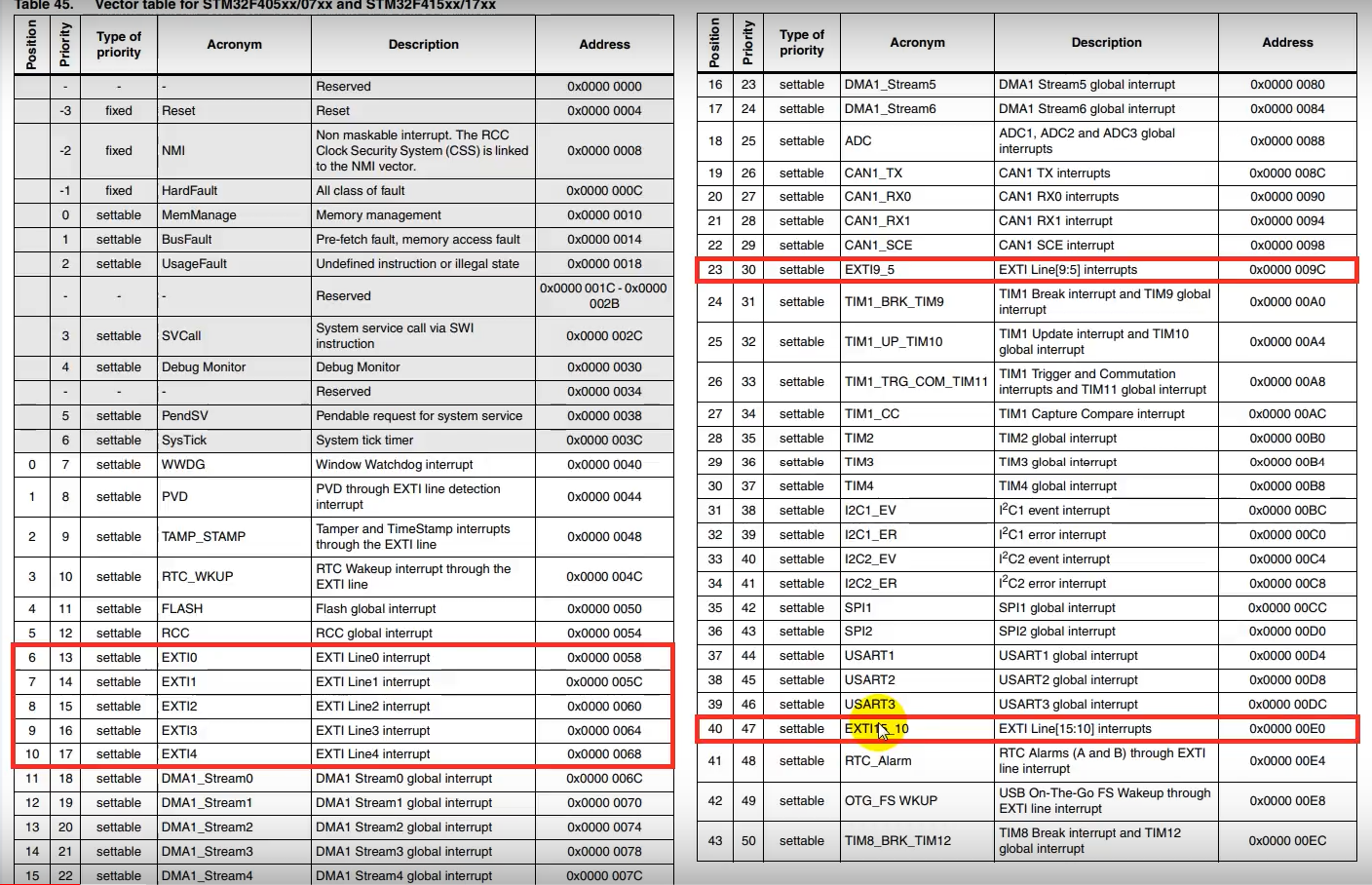
Task: Click the 'TIM1_TRG_COM_TIM11' acronym cell
Action: pos(917,381)
